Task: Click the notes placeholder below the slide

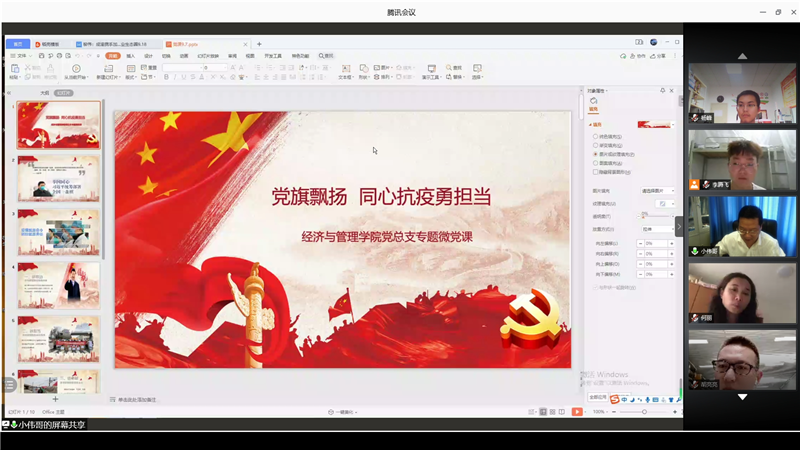Action: 137,399
